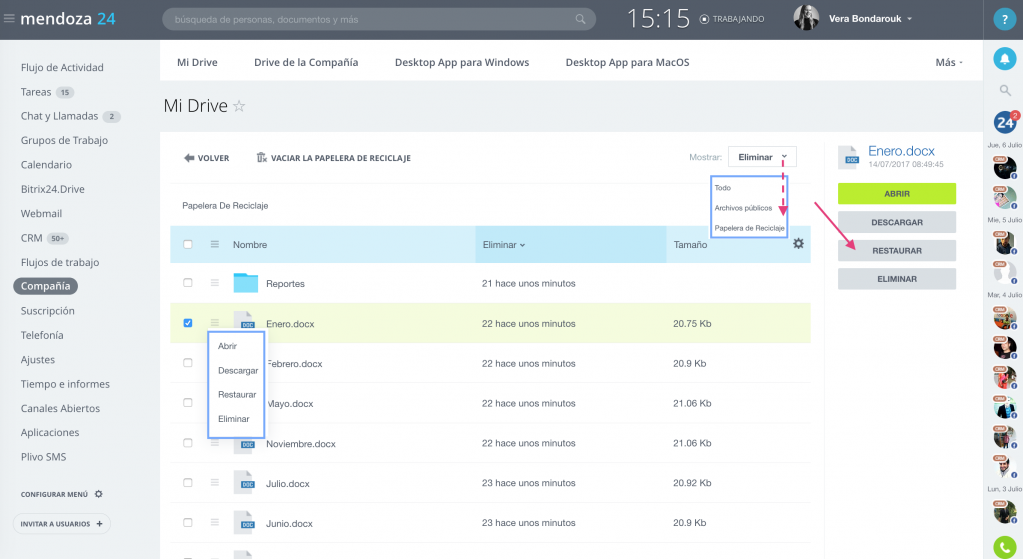Open the help question mark icon
Image resolution: width=1023 pixels, height=559 pixels.
[x=1004, y=20]
